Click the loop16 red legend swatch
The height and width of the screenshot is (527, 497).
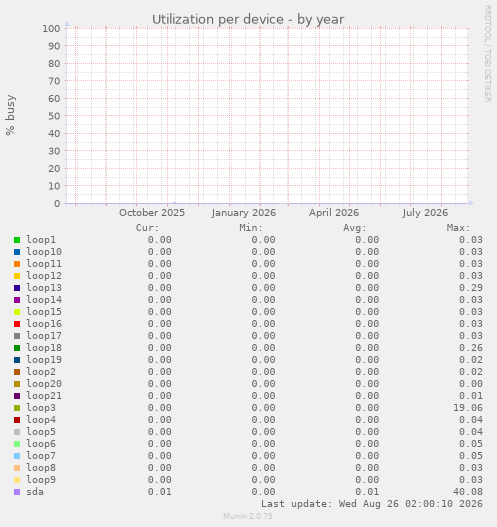click(17, 324)
